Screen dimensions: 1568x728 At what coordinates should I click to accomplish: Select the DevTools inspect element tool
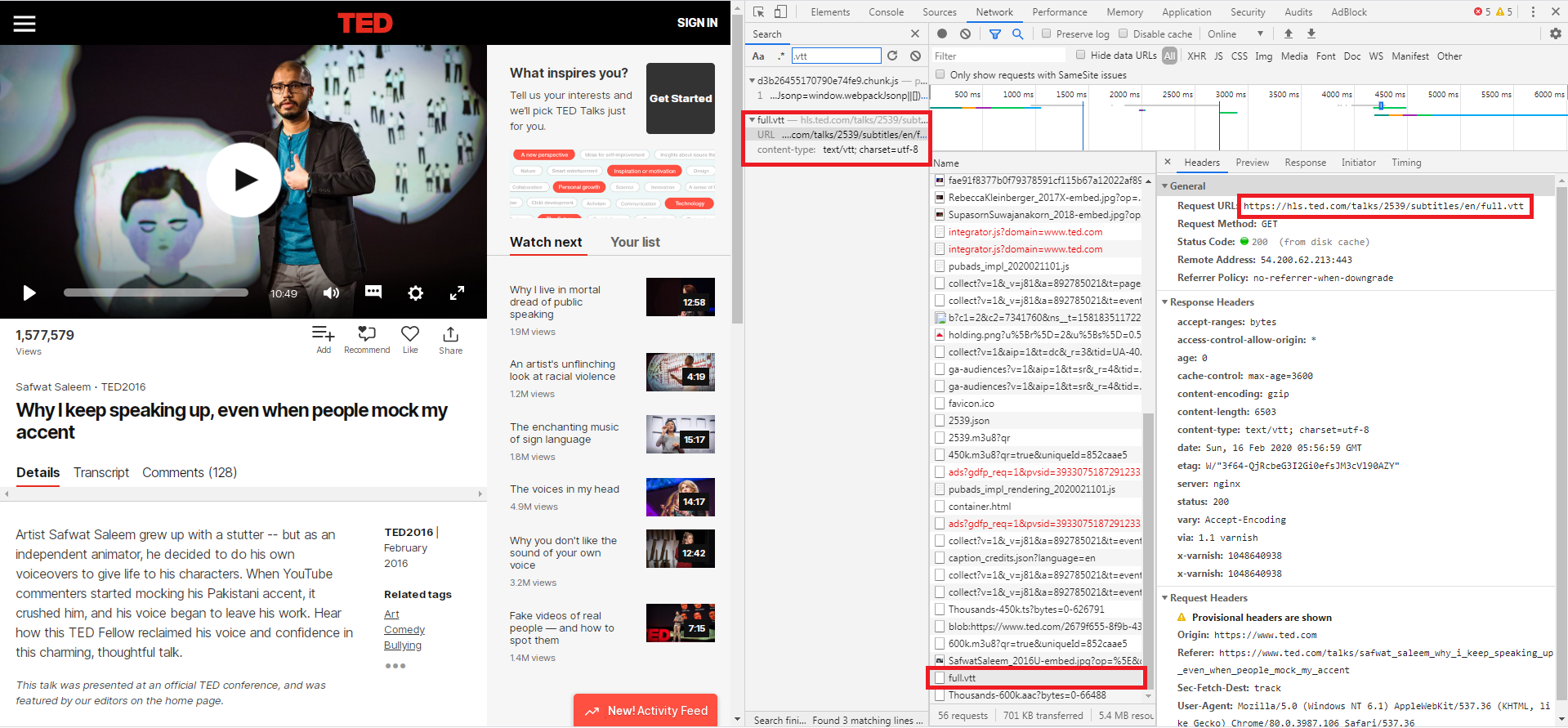click(x=759, y=11)
